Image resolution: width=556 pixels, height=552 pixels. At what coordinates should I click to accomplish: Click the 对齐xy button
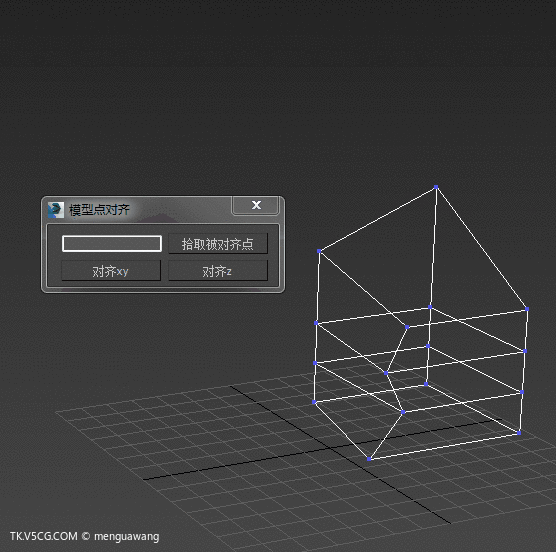(111, 271)
